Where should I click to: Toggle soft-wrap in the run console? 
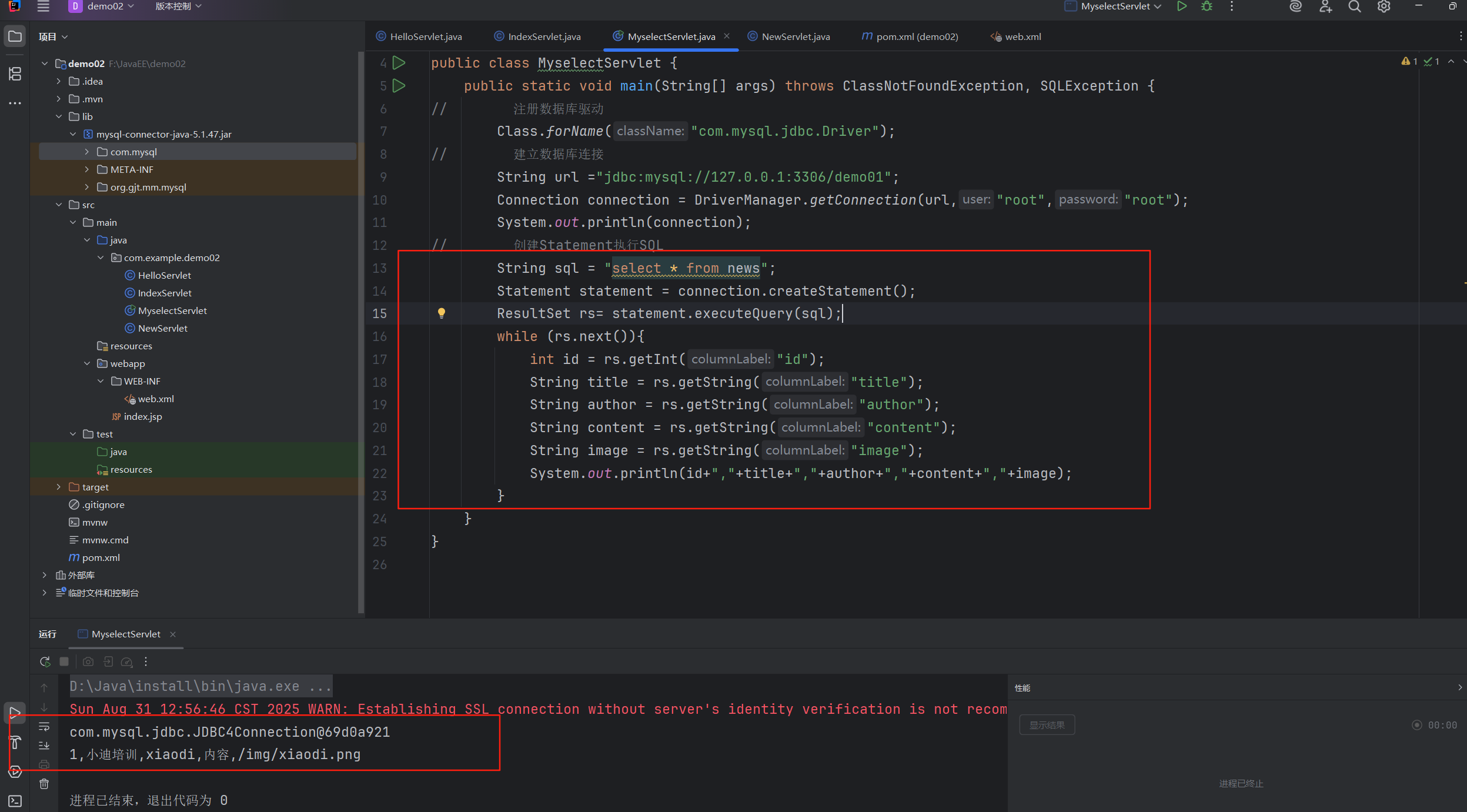click(x=44, y=727)
